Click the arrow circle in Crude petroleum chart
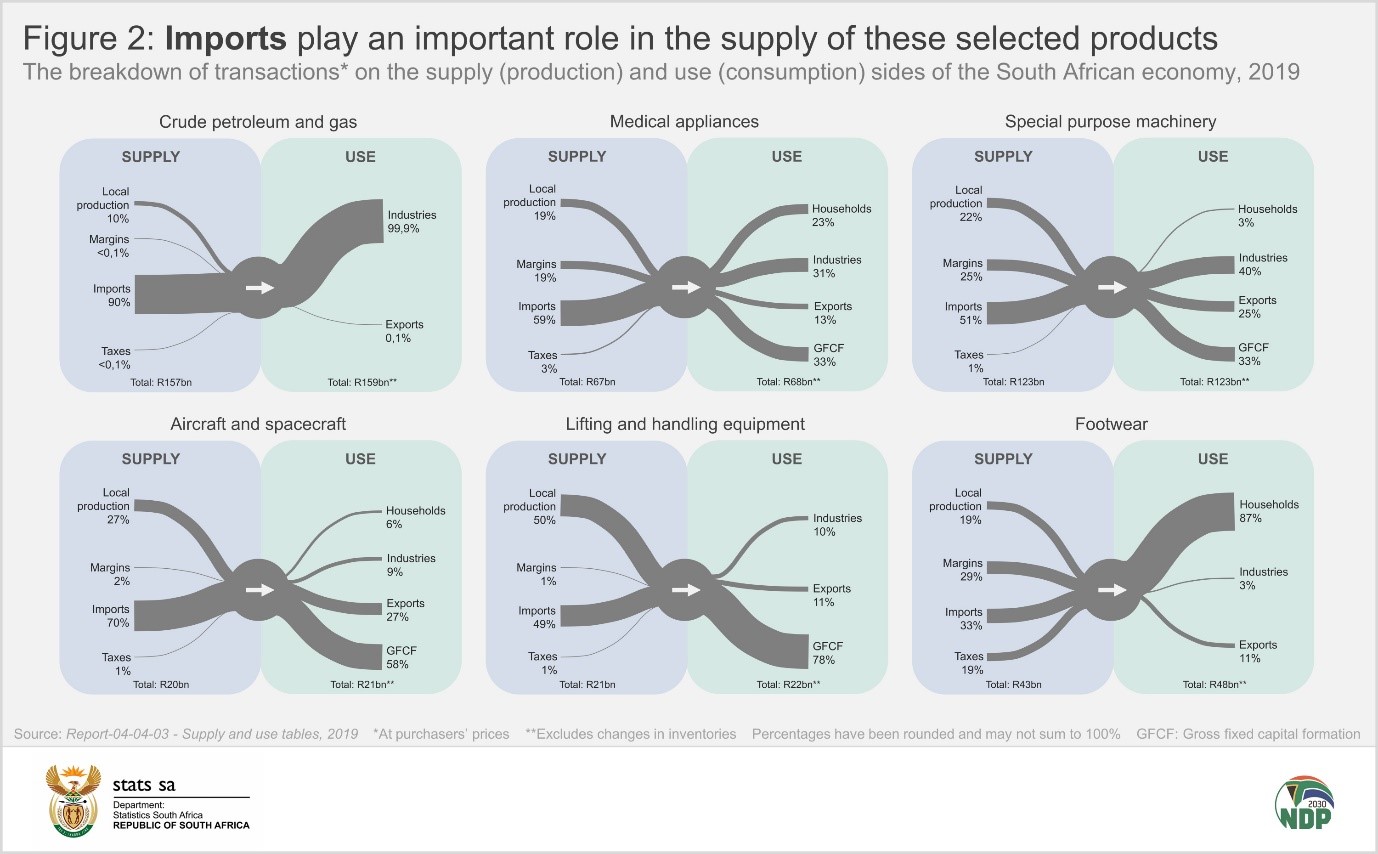The image size is (1378, 854). click(x=258, y=288)
